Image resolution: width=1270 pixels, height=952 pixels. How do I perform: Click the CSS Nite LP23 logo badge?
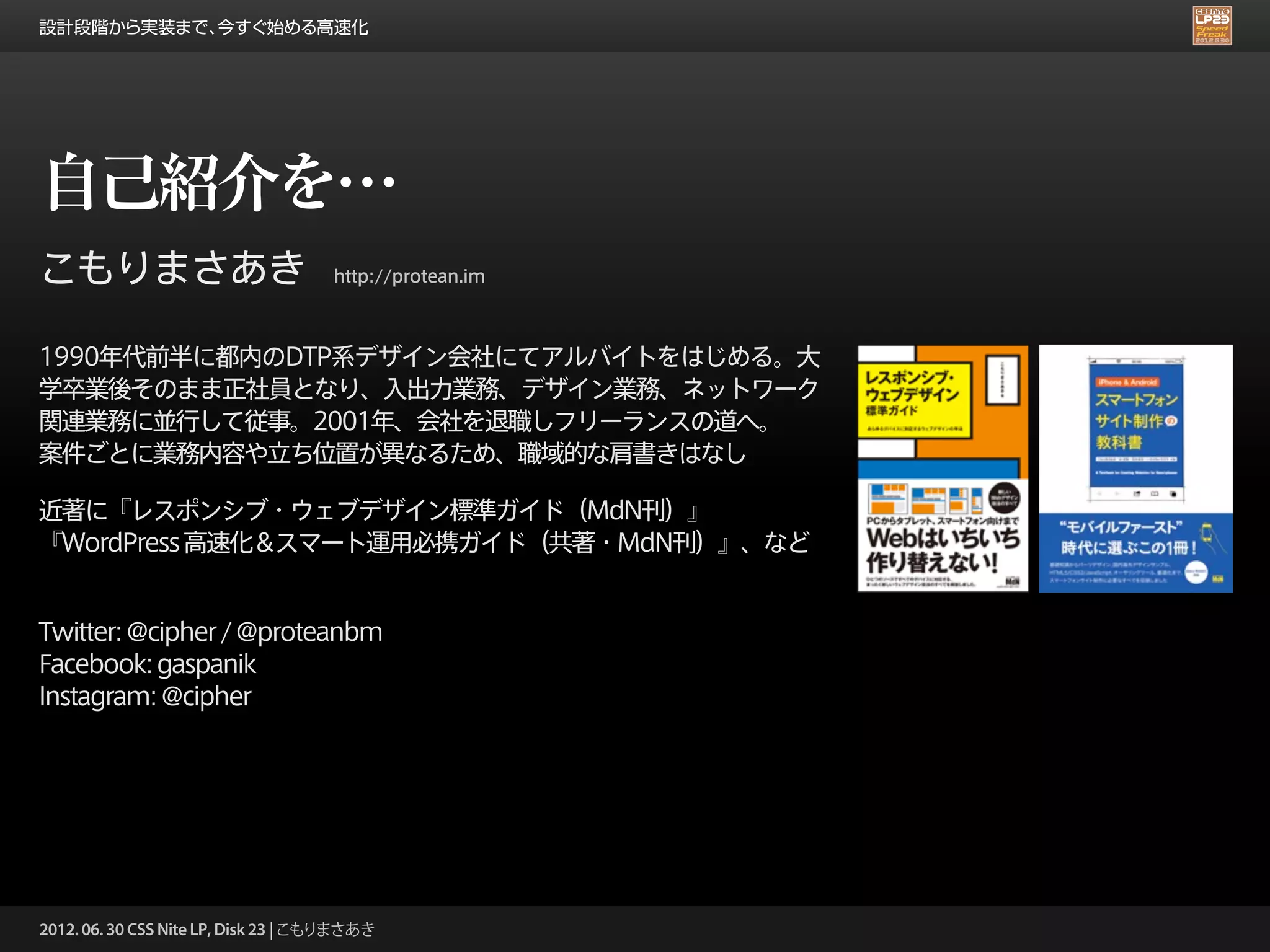1212,25
